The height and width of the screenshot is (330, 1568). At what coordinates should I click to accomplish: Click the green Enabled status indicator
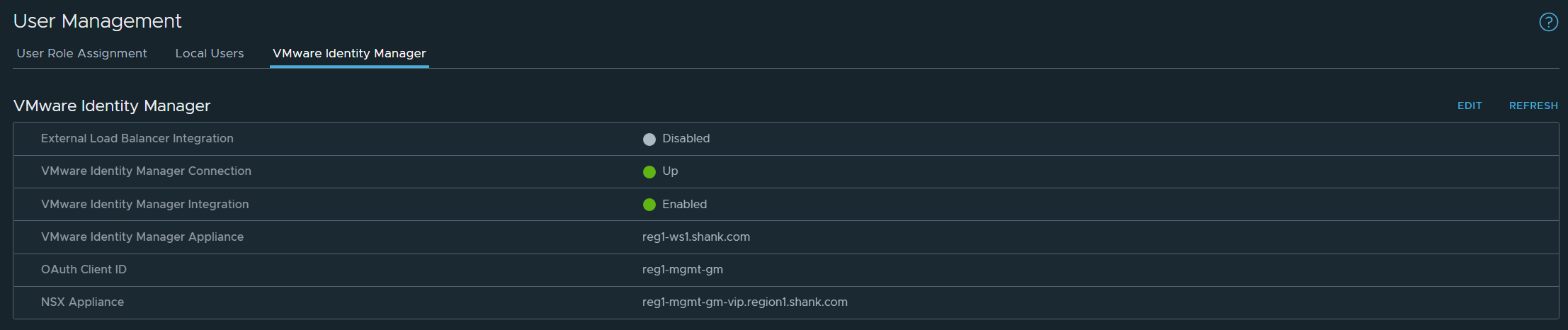pos(649,205)
